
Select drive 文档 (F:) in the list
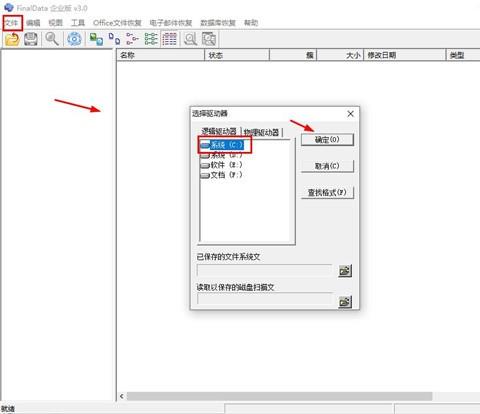click(x=221, y=175)
